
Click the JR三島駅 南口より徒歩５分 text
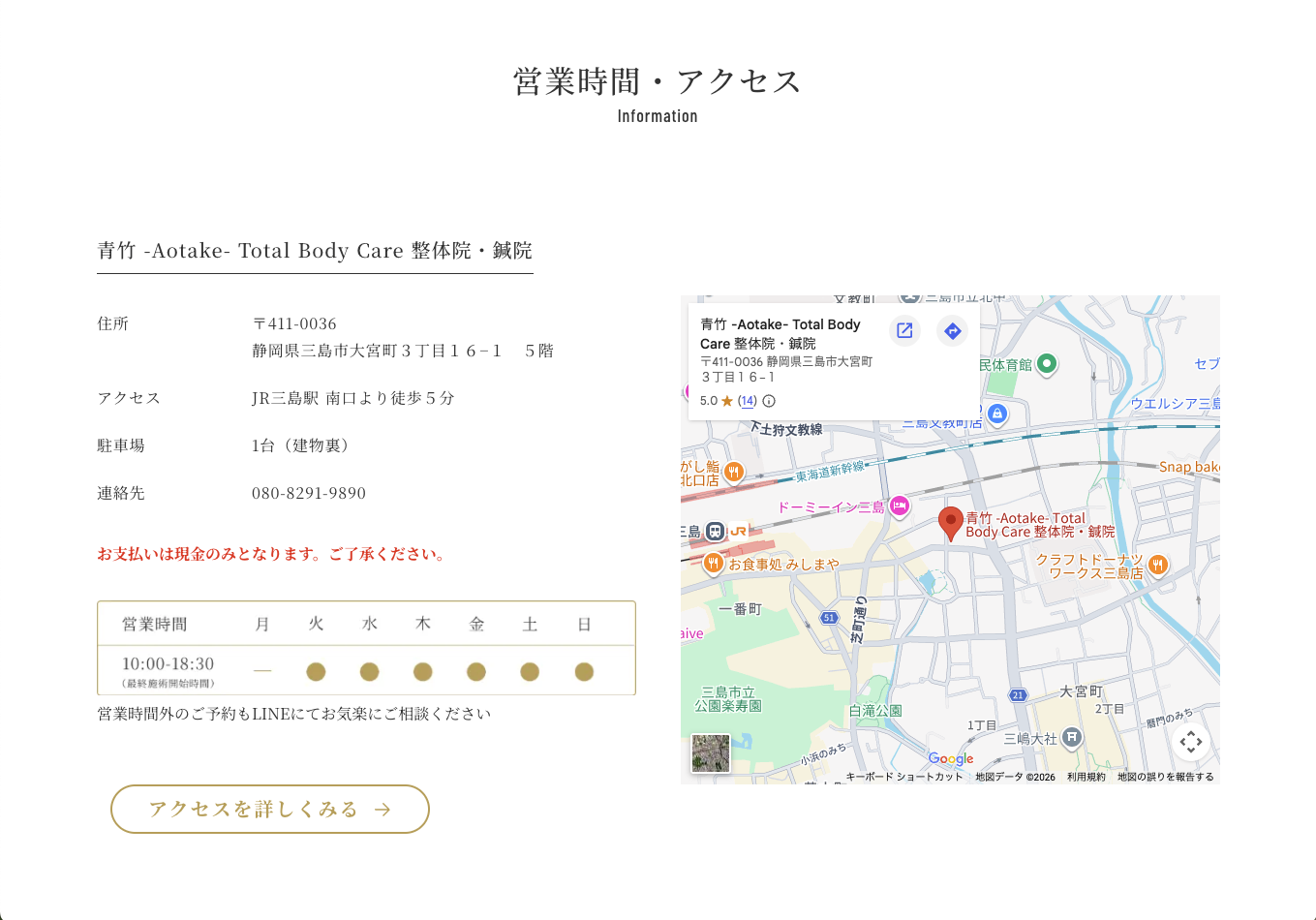353,398
